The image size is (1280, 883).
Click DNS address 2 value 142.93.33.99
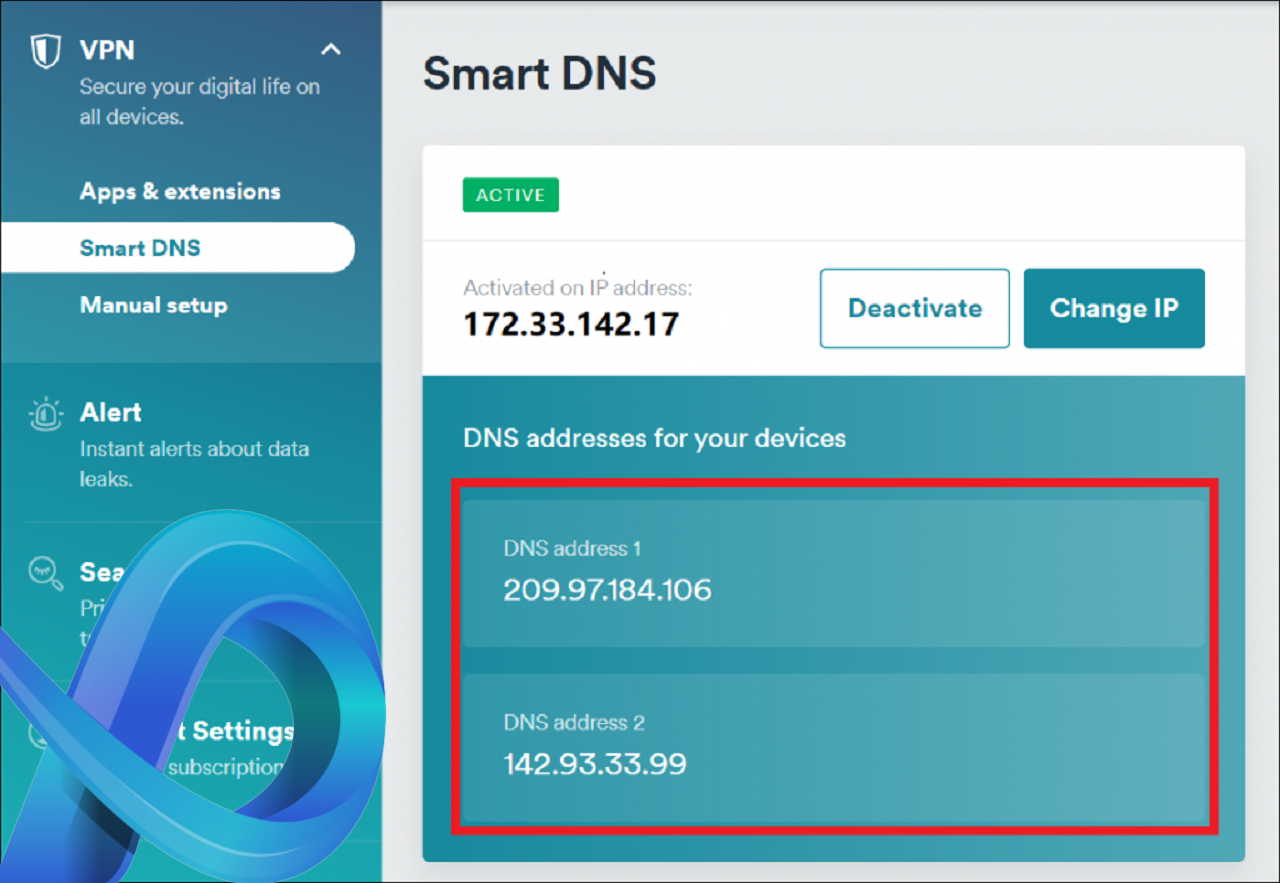tap(595, 765)
